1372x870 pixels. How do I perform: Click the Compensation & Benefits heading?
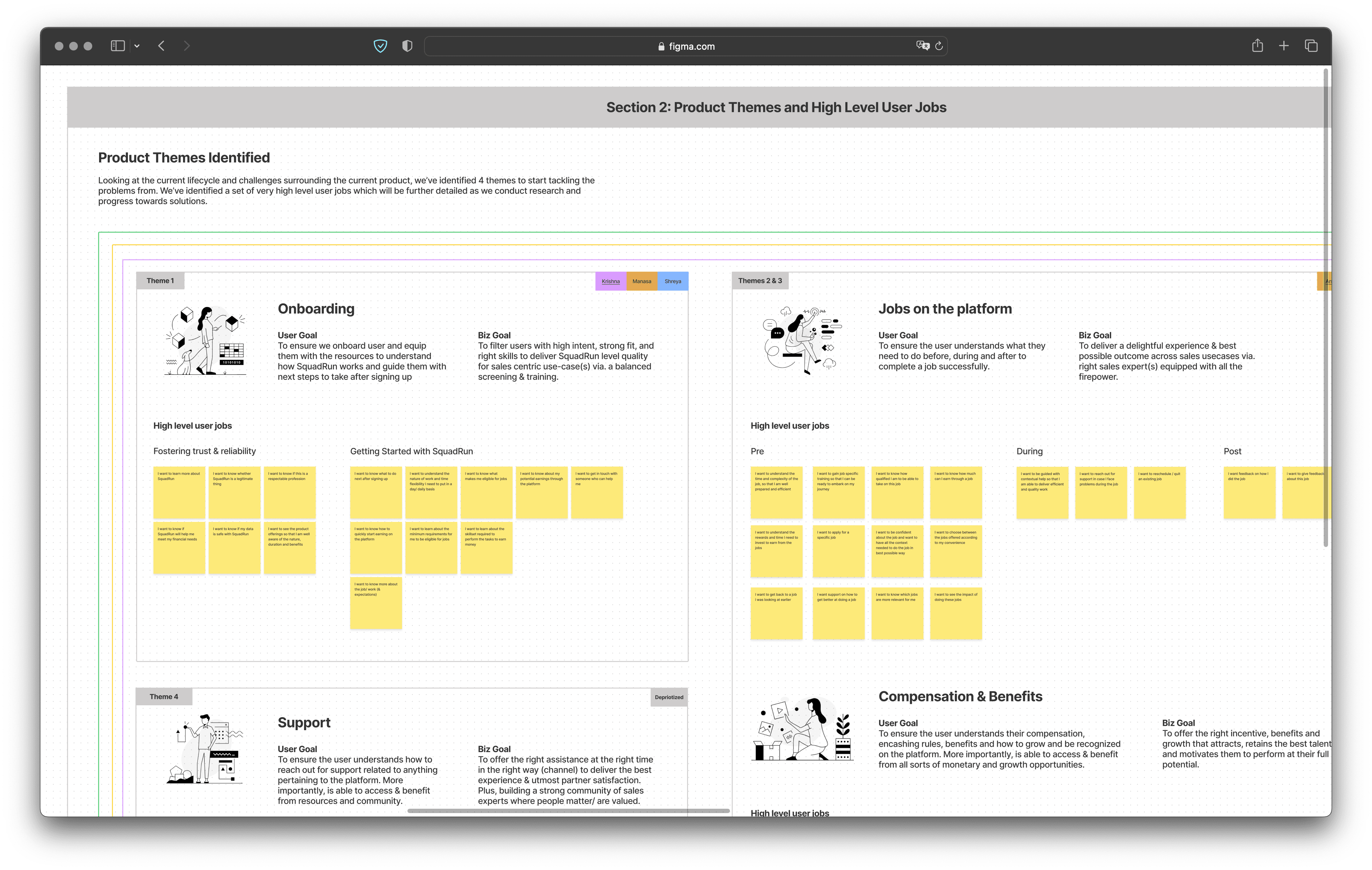click(x=960, y=696)
